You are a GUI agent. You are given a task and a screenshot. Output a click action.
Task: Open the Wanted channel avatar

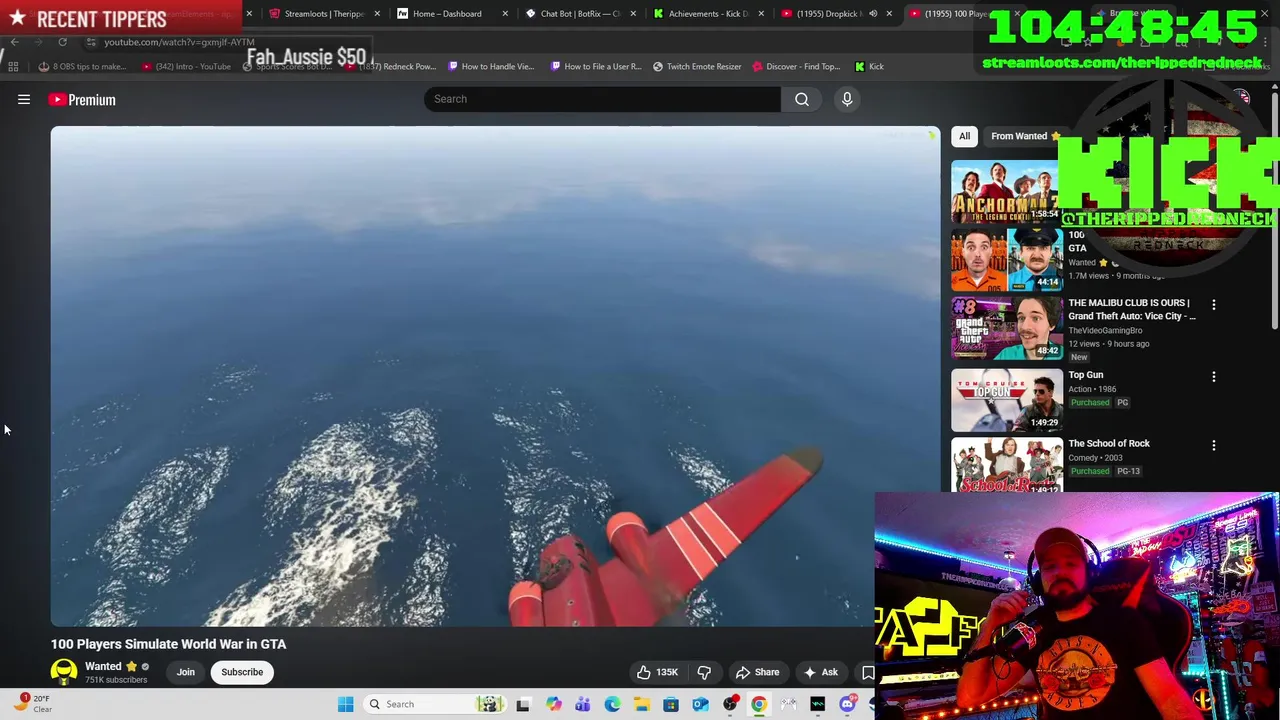(x=64, y=672)
